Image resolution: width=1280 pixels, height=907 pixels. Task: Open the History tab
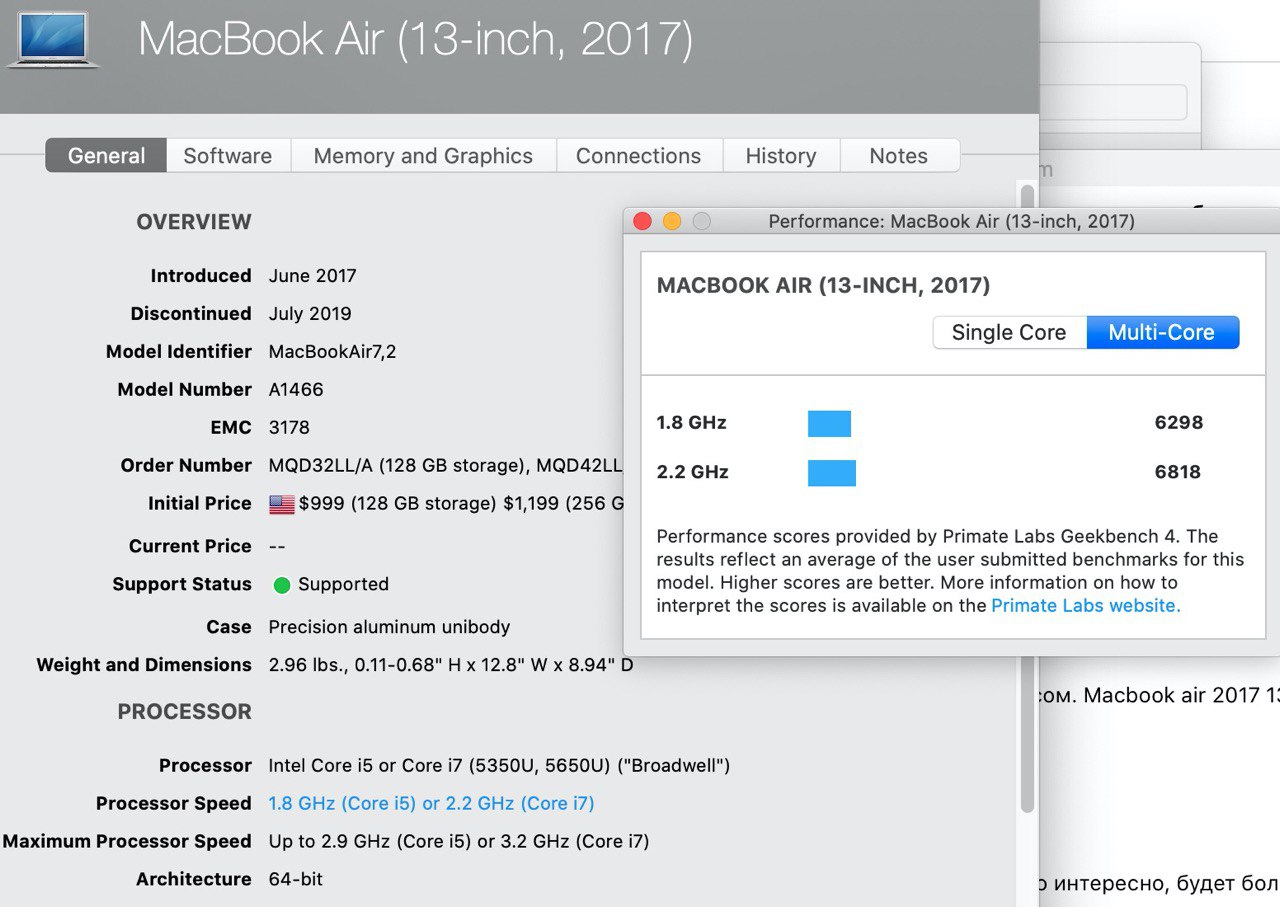coord(781,156)
